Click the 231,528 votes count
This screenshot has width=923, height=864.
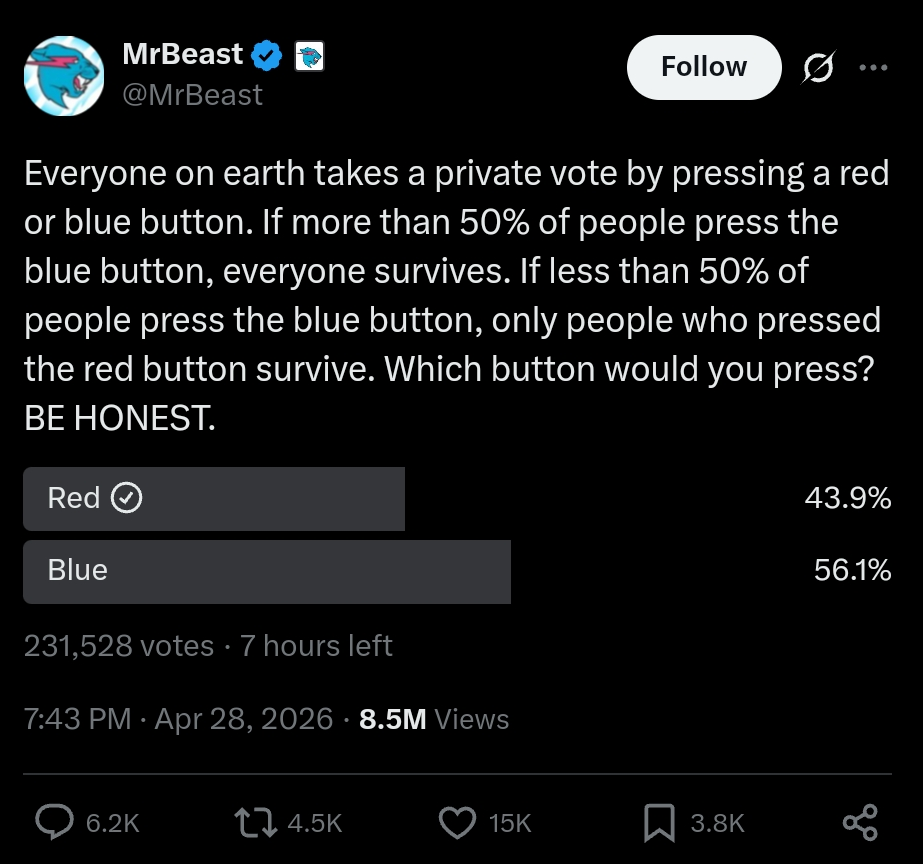click(x=118, y=646)
